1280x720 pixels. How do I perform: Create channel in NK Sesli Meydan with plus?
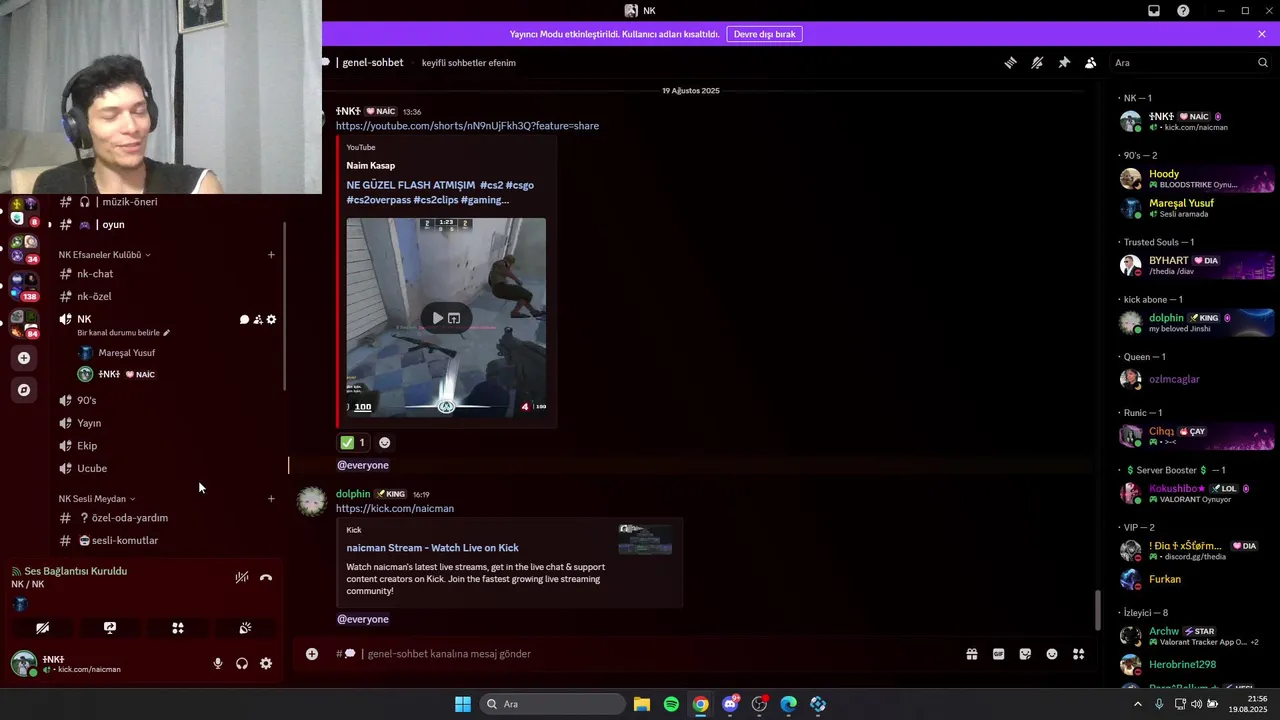[271, 499]
